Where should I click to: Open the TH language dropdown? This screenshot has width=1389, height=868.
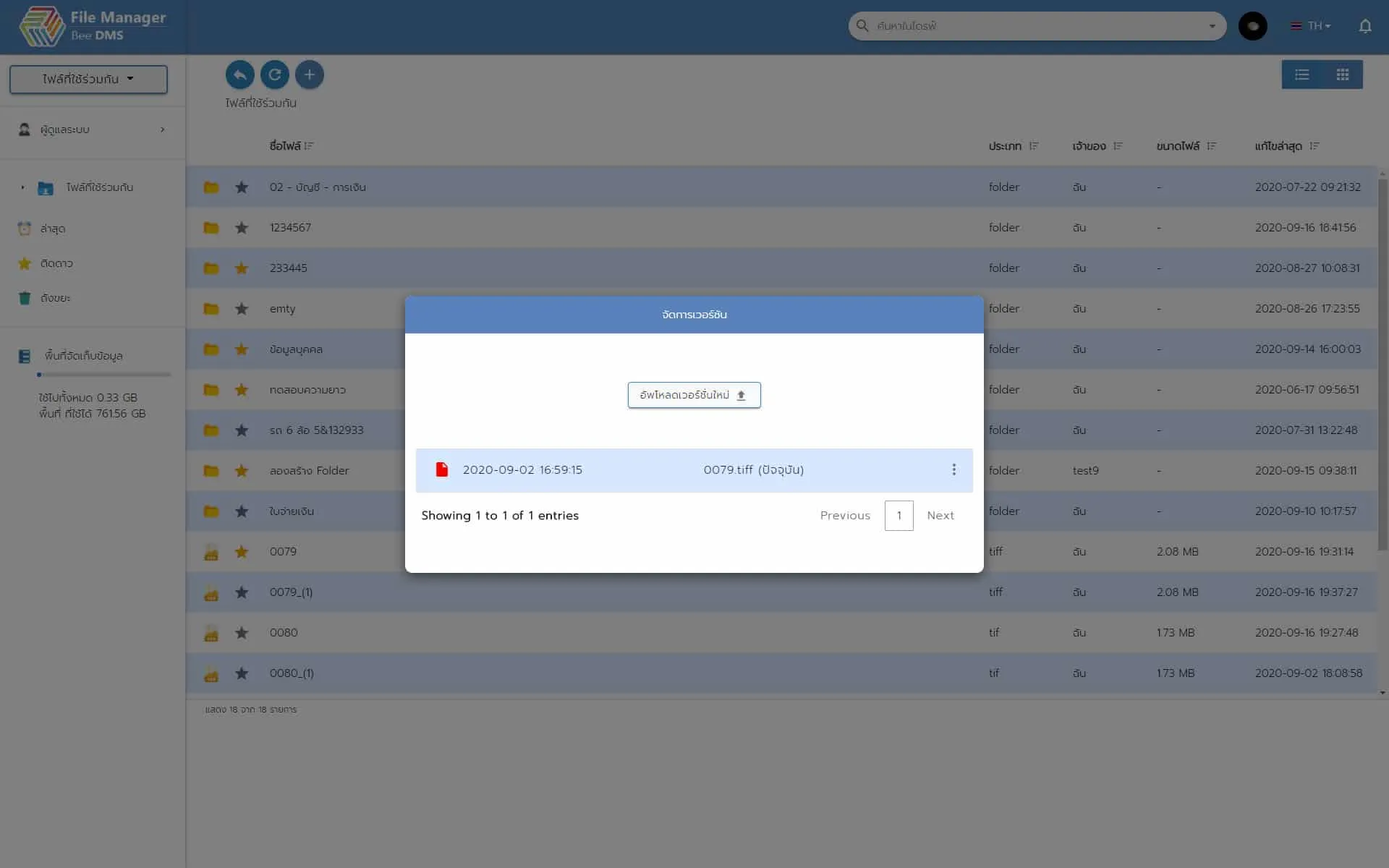(1311, 26)
